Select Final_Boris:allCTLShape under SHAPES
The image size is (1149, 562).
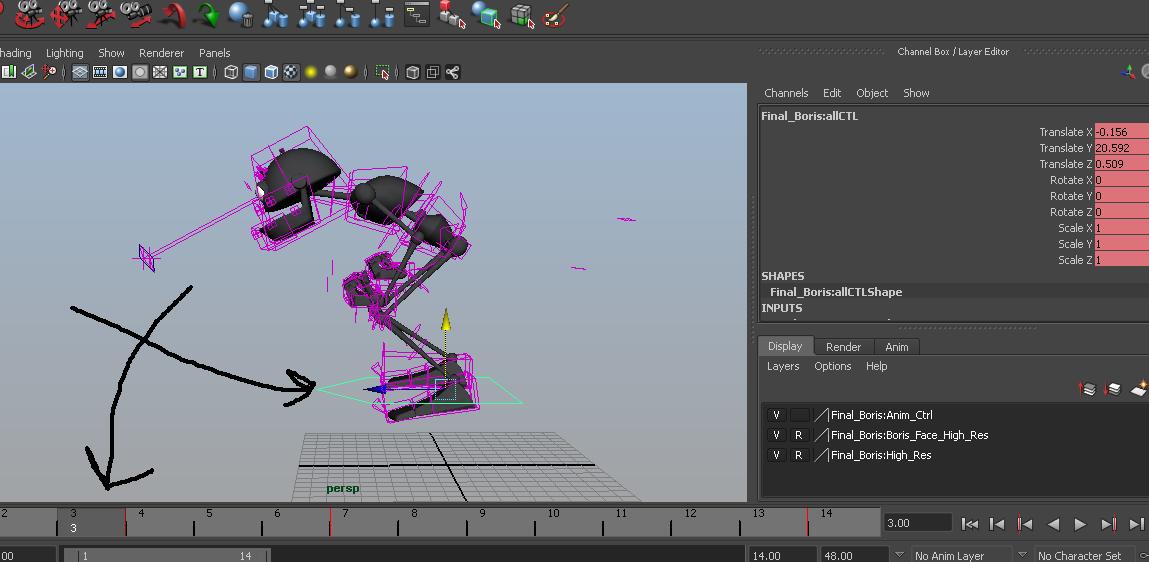pos(835,292)
